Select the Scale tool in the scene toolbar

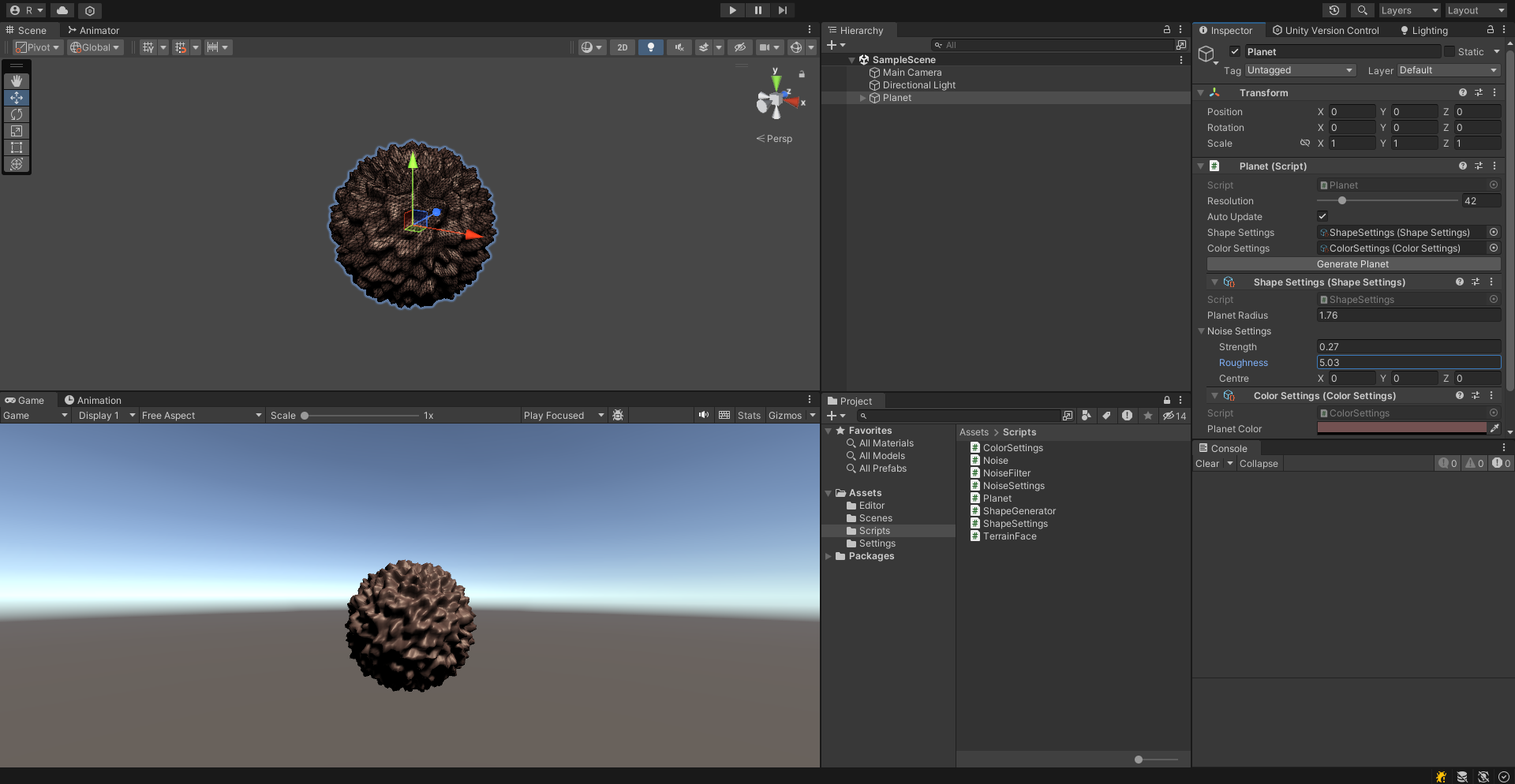[17, 131]
